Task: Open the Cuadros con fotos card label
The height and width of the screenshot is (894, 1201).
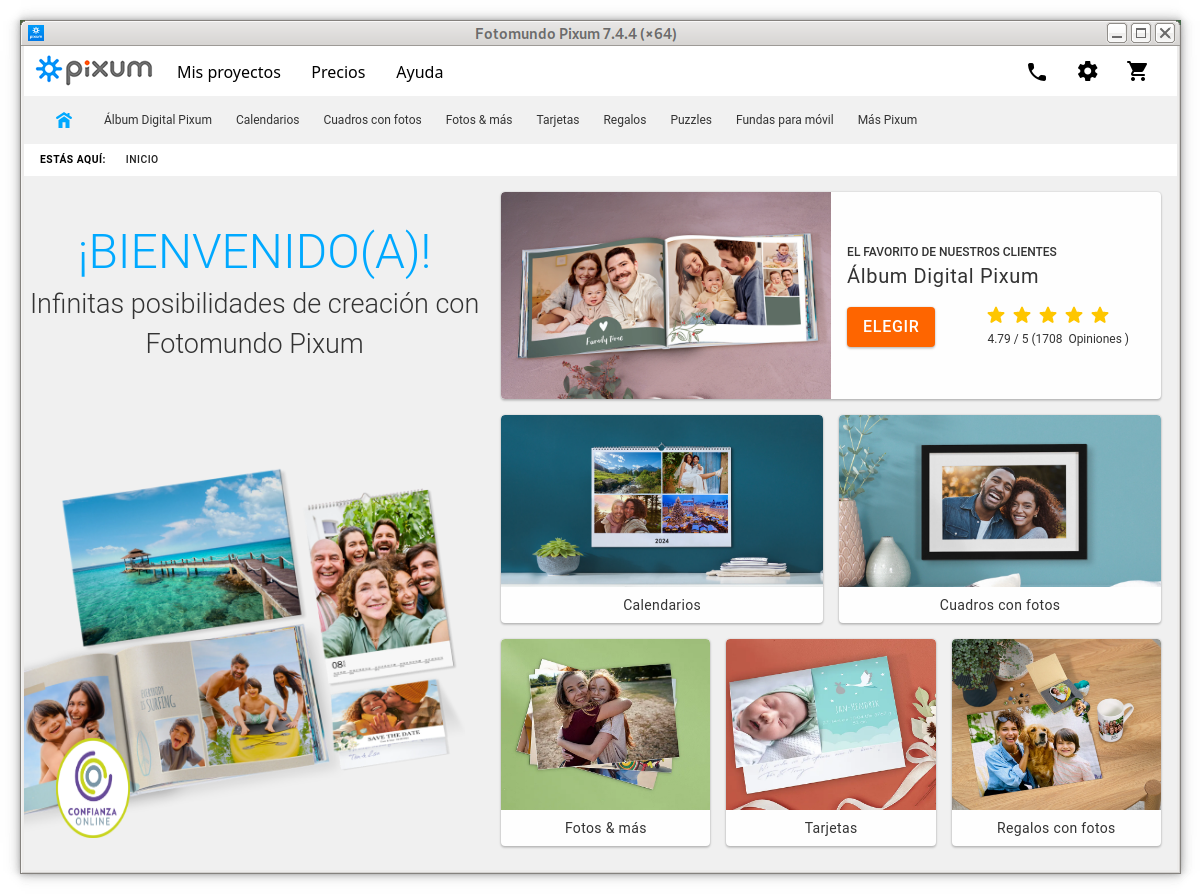Action: (x=1000, y=605)
